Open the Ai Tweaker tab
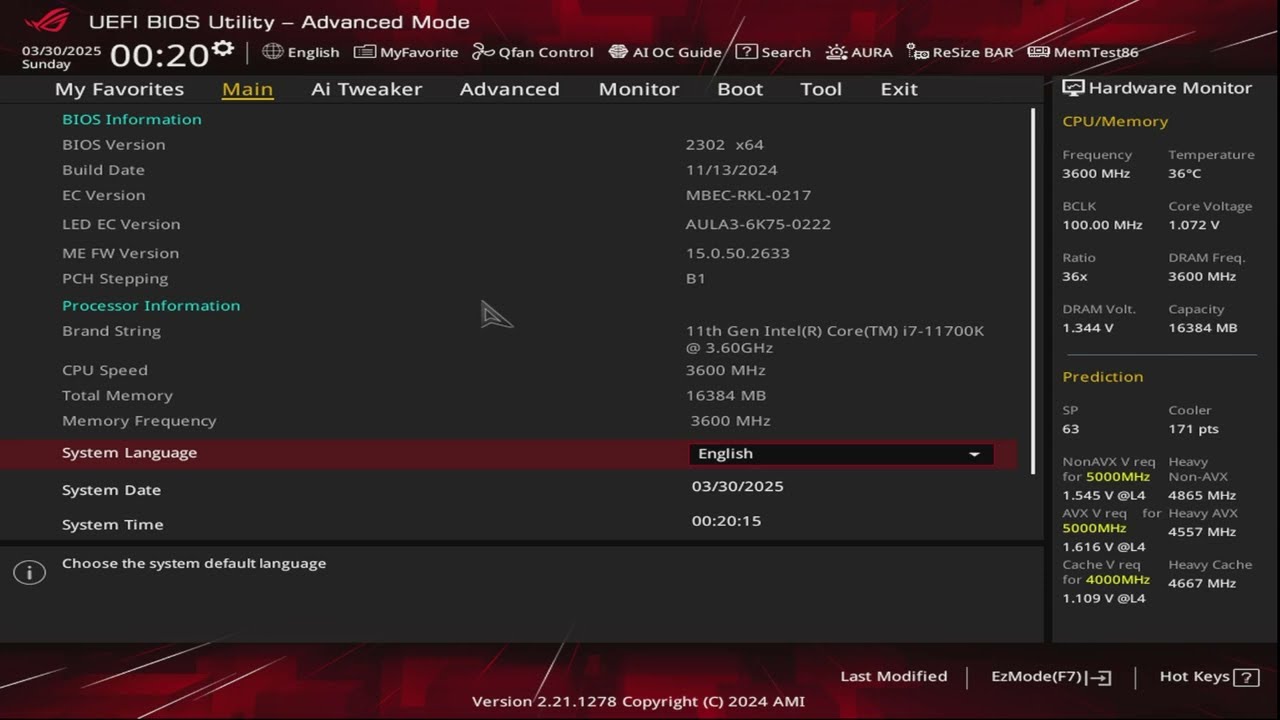The width and height of the screenshot is (1280, 720). click(x=366, y=89)
